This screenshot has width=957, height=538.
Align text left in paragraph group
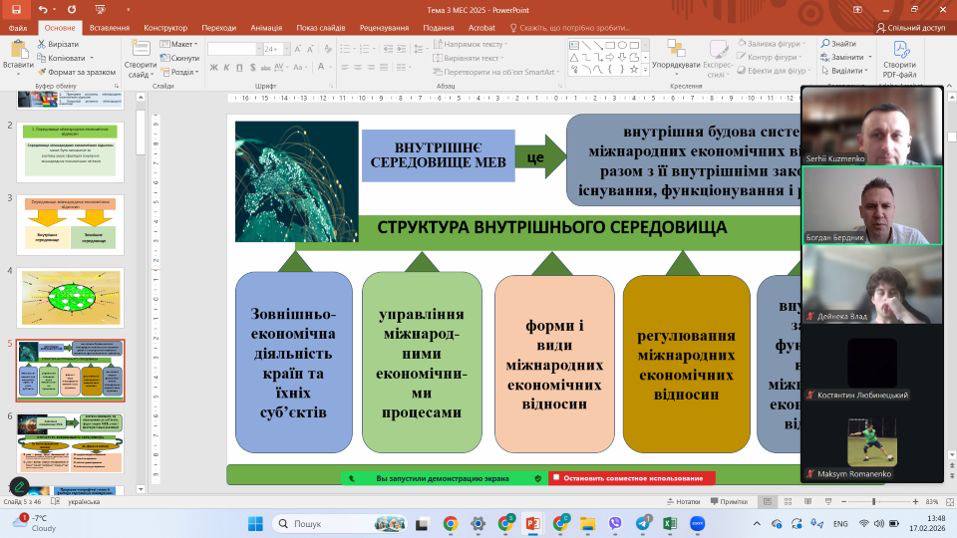pyautogui.click(x=345, y=67)
